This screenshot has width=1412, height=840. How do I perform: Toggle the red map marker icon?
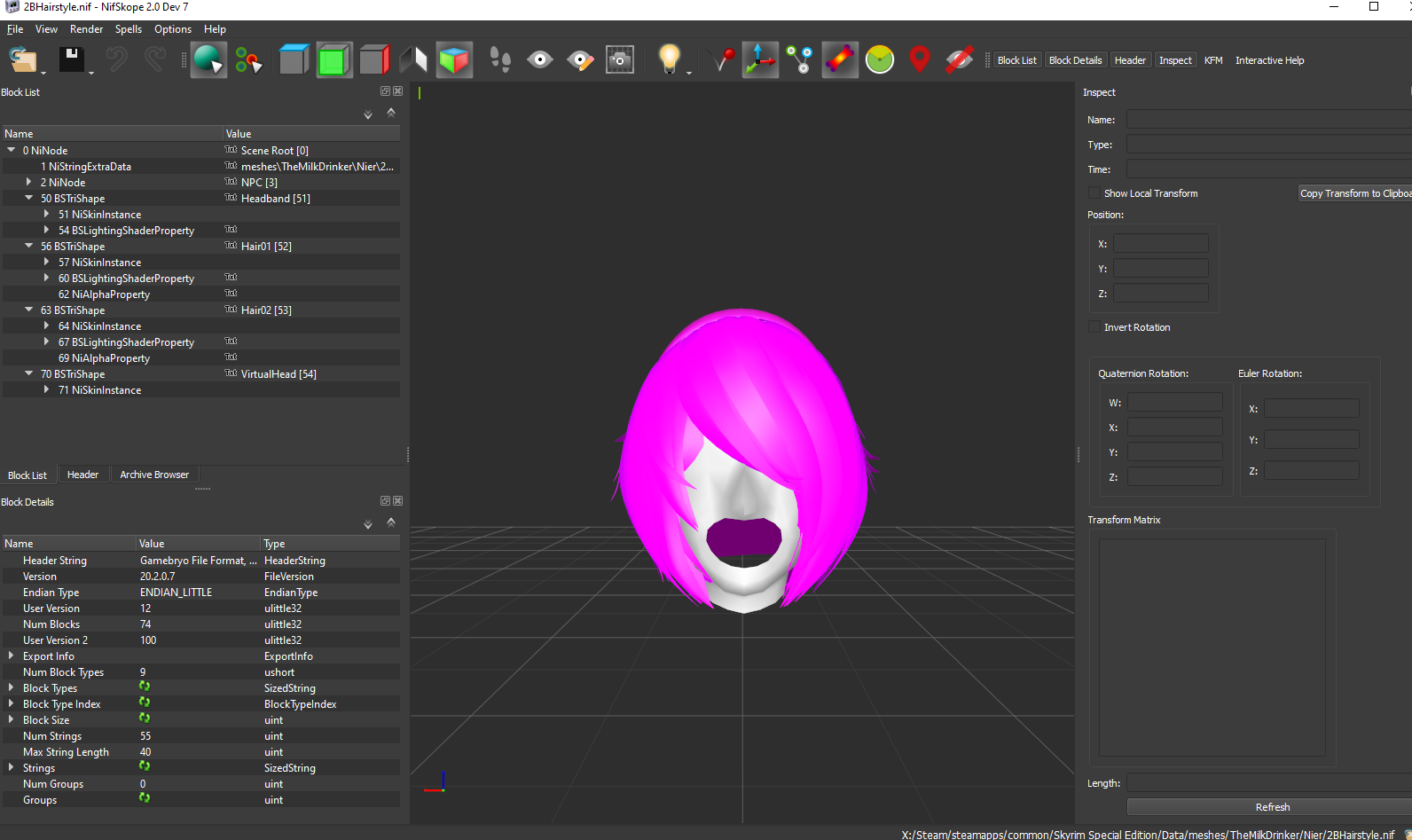(920, 59)
